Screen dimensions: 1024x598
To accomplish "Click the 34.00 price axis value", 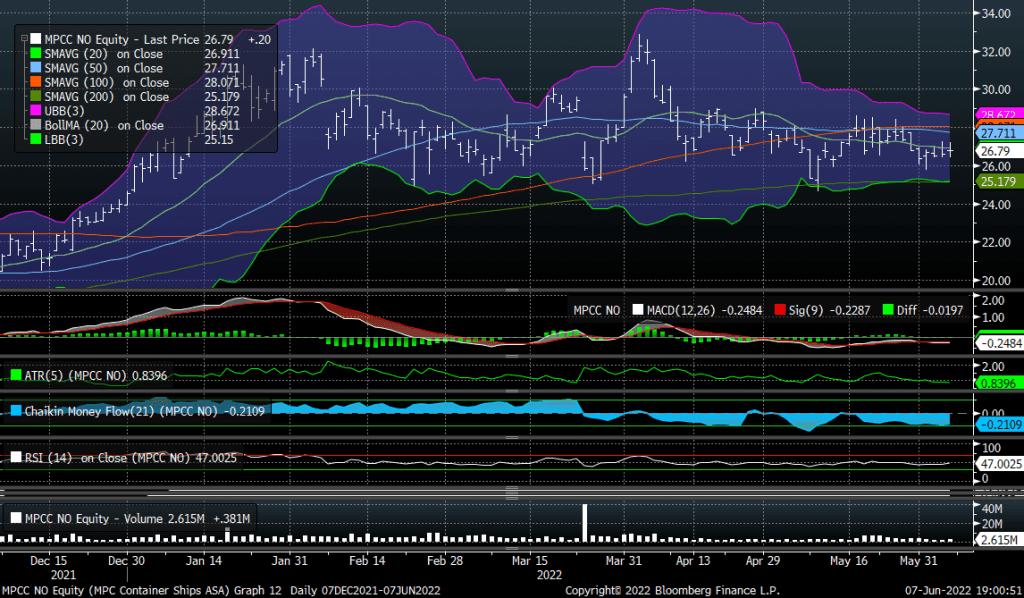I will [x=997, y=13].
